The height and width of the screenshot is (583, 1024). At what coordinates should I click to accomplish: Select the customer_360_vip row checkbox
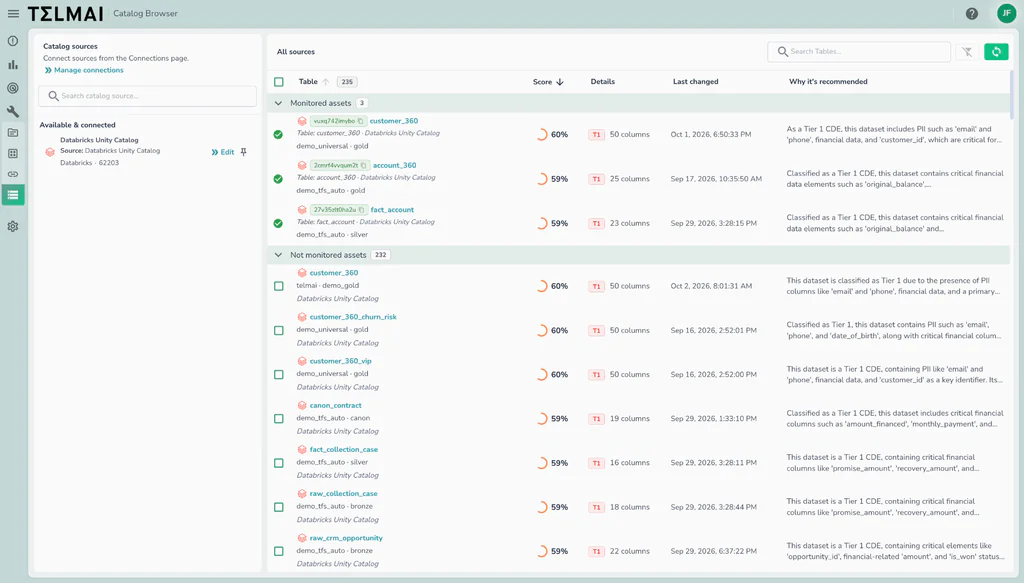(279, 375)
